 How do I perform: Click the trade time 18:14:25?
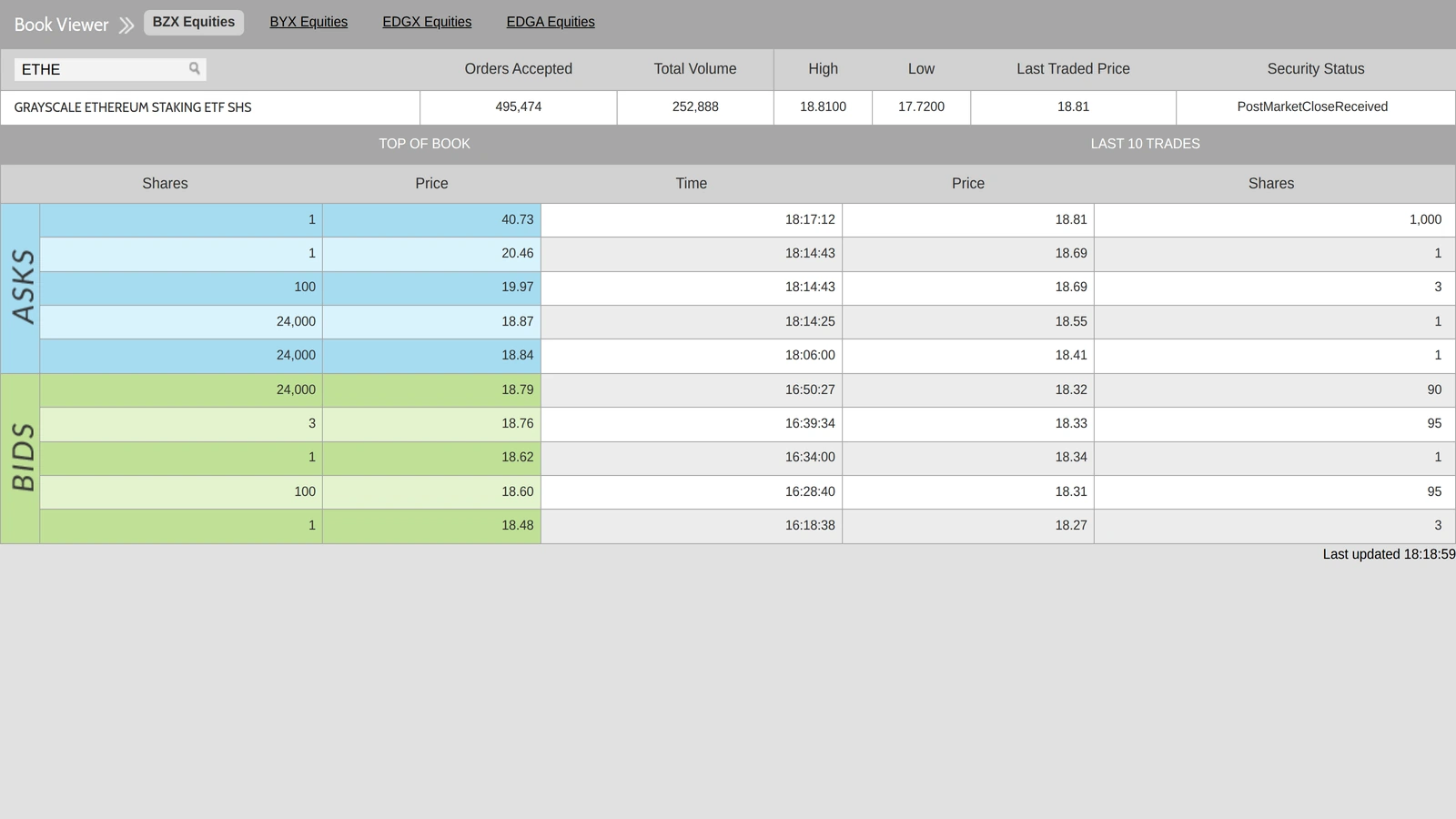pyautogui.click(x=810, y=322)
